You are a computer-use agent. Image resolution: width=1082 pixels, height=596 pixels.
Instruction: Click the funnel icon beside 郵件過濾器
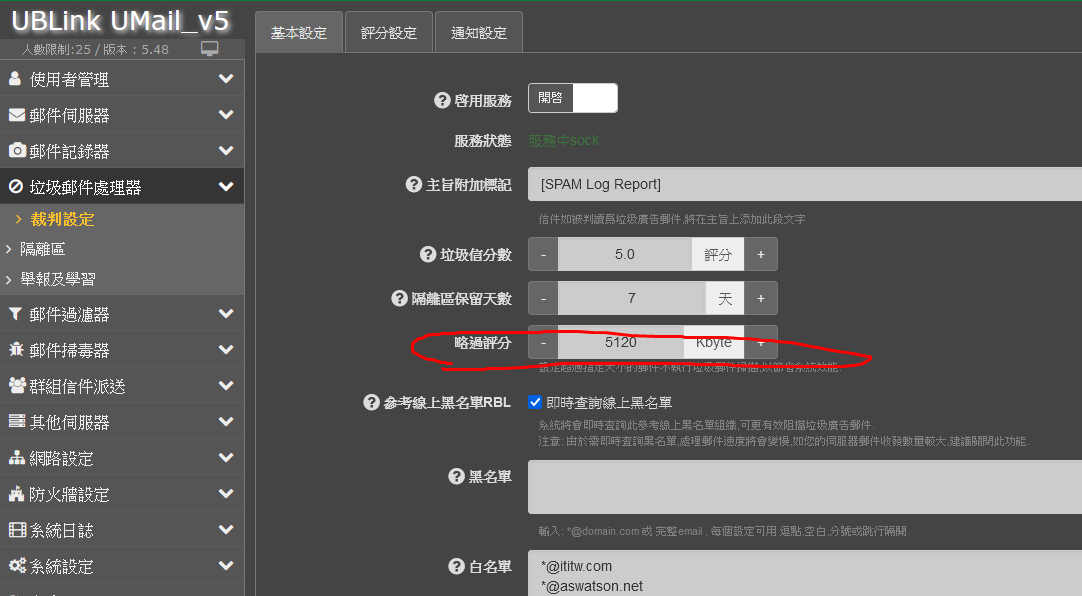click(x=16, y=314)
